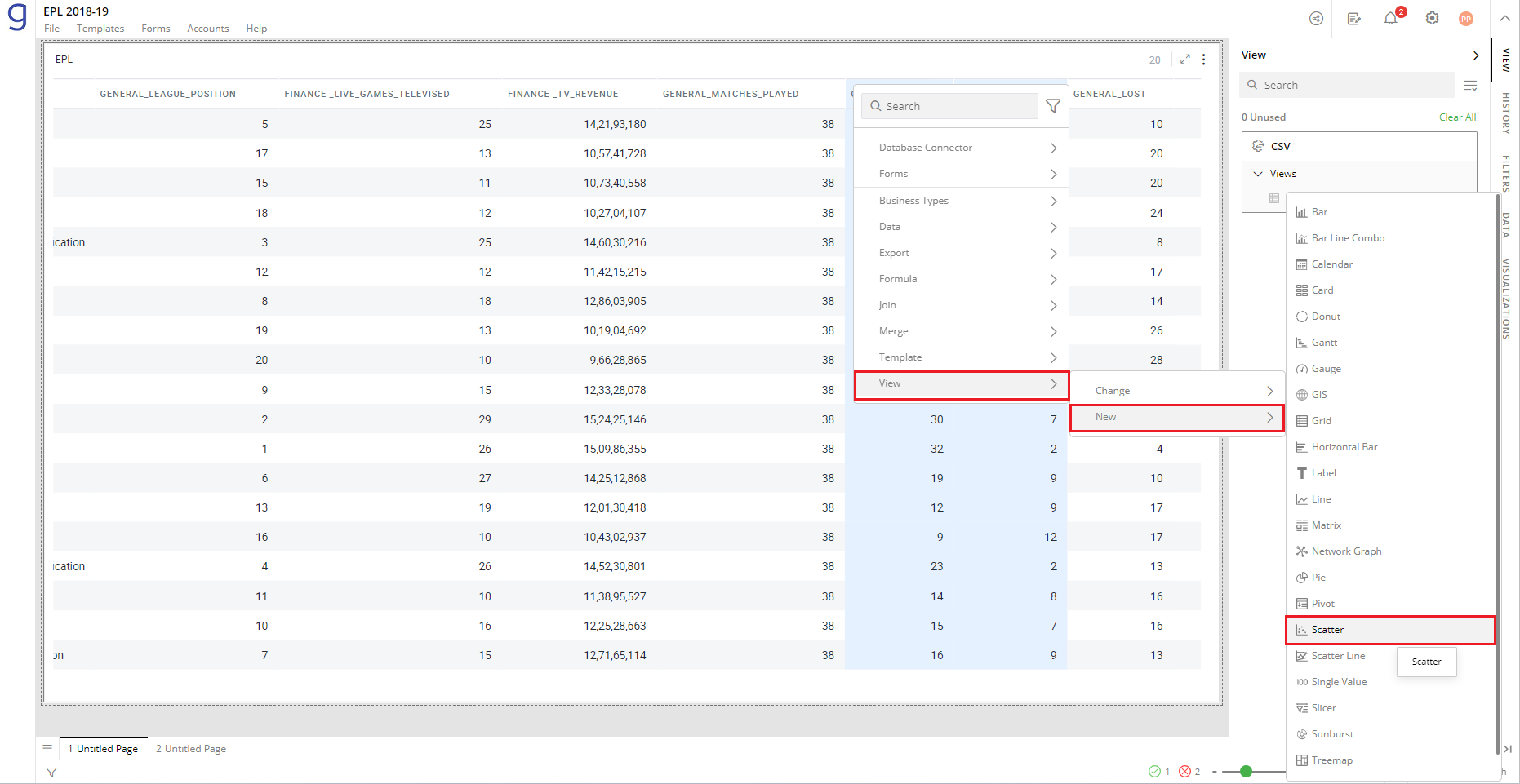
Task: Open the Help menu
Action: tap(256, 29)
